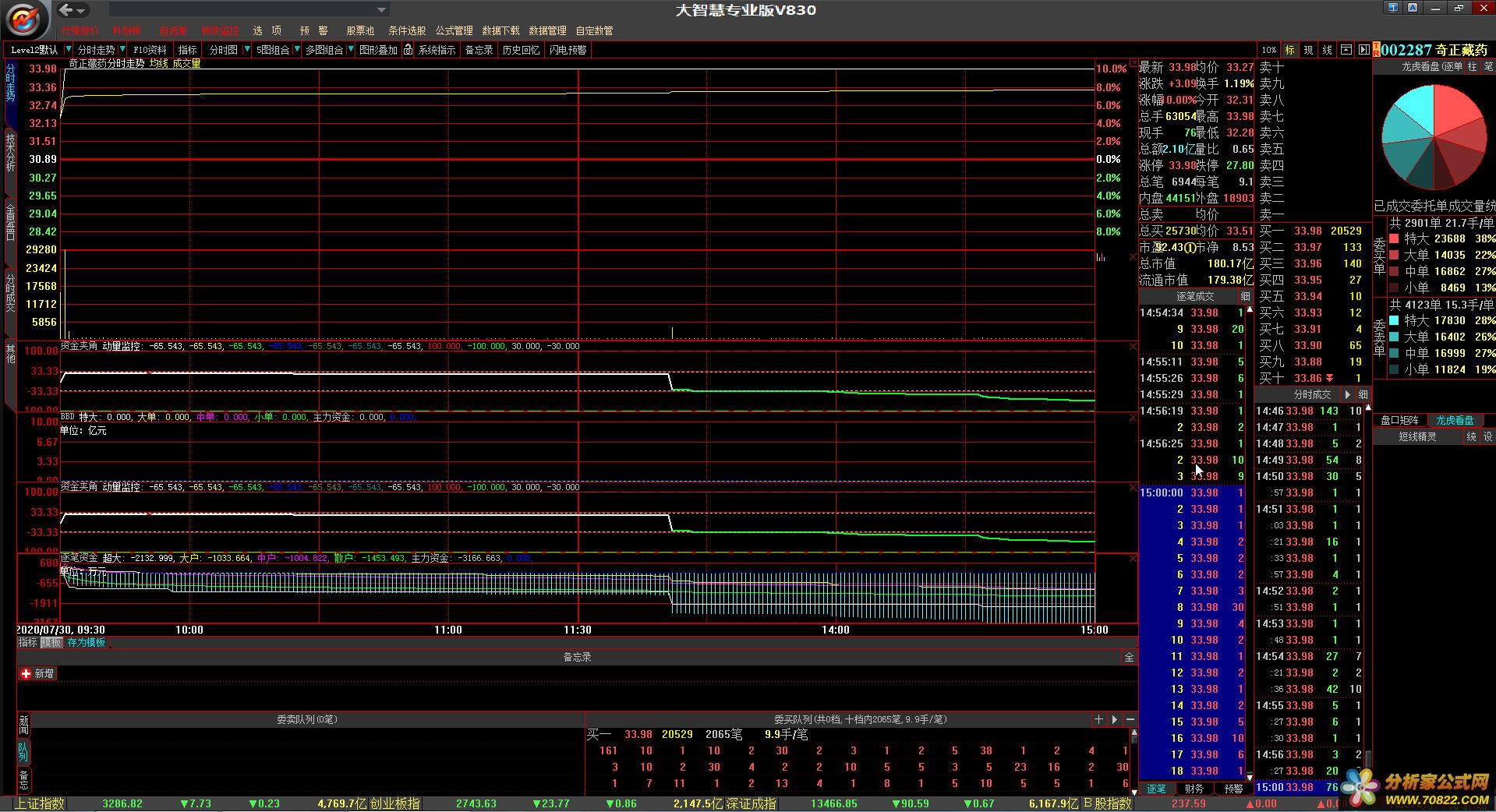This screenshot has height=812, width=1496.
Task: Open the 公式管理 menu
Action: [x=454, y=31]
